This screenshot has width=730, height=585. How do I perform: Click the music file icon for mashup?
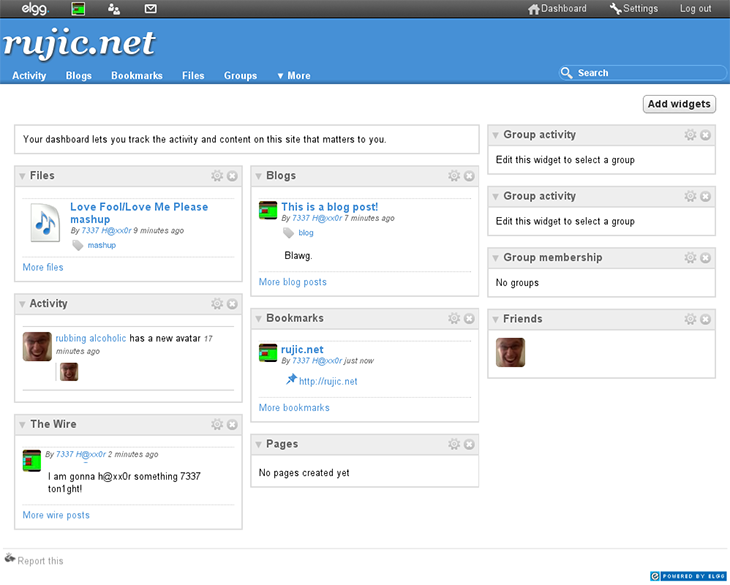45,223
